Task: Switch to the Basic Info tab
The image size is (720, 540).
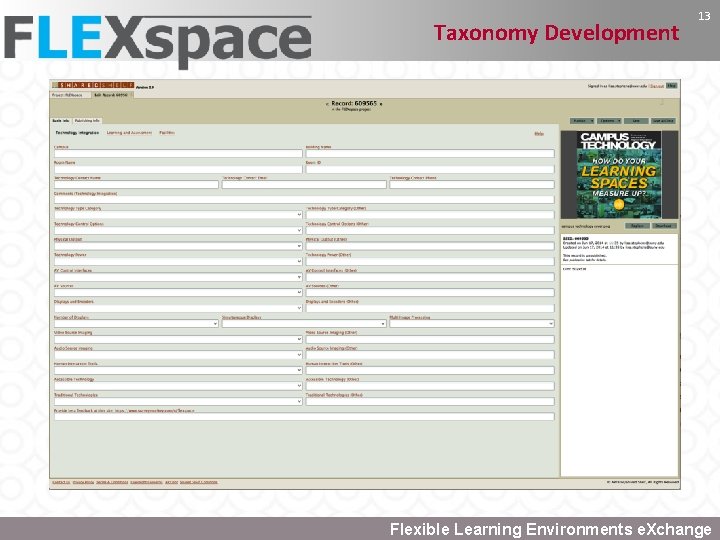Action: [x=61, y=121]
